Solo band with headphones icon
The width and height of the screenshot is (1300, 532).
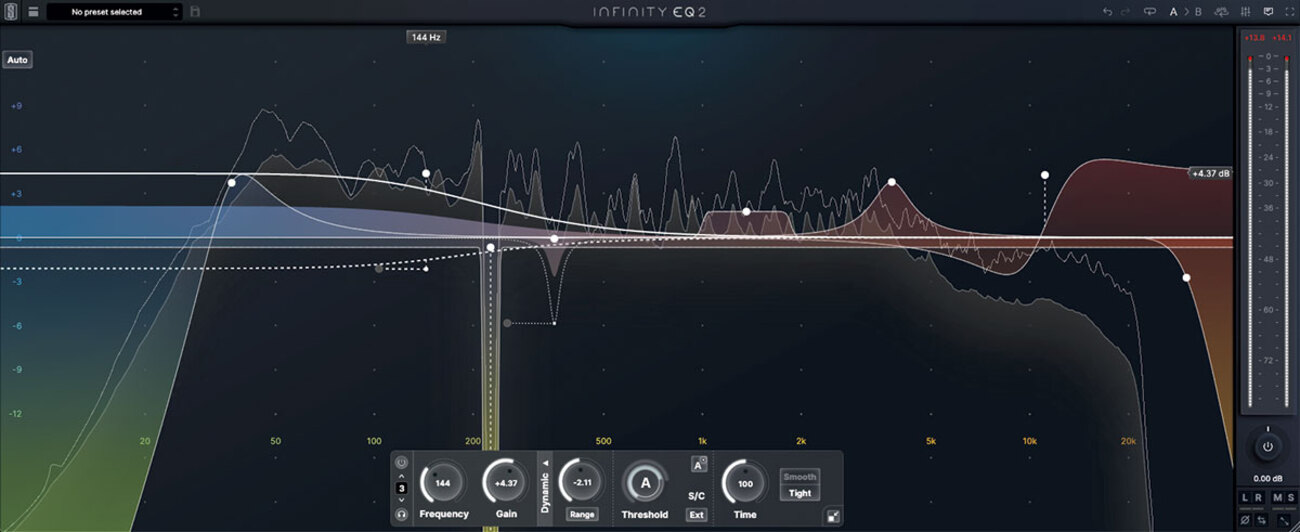[x=401, y=514]
